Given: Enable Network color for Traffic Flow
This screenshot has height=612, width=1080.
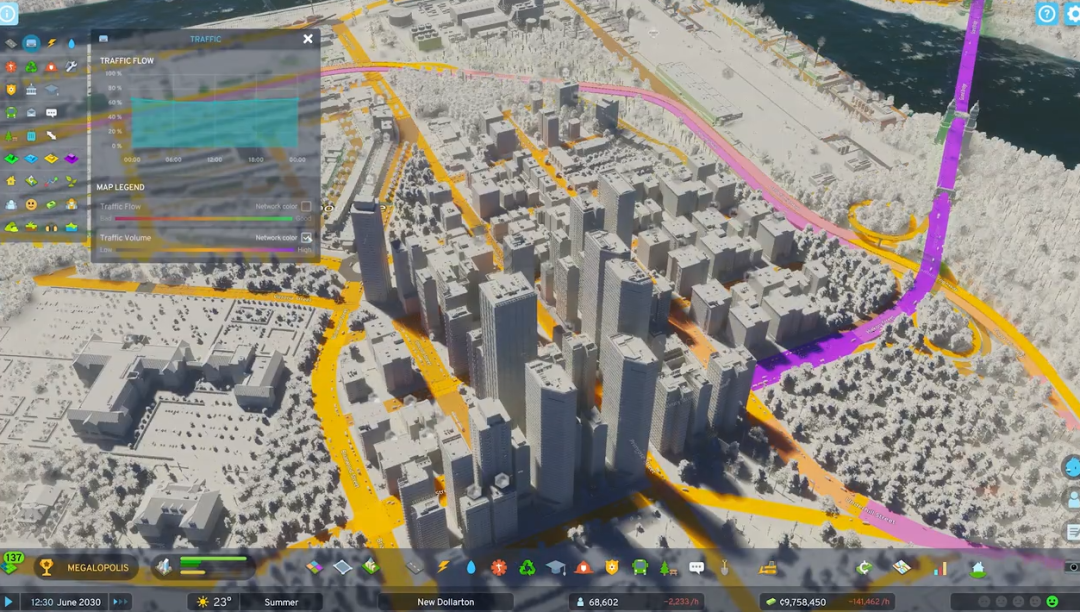Looking at the screenshot, I should [x=307, y=206].
